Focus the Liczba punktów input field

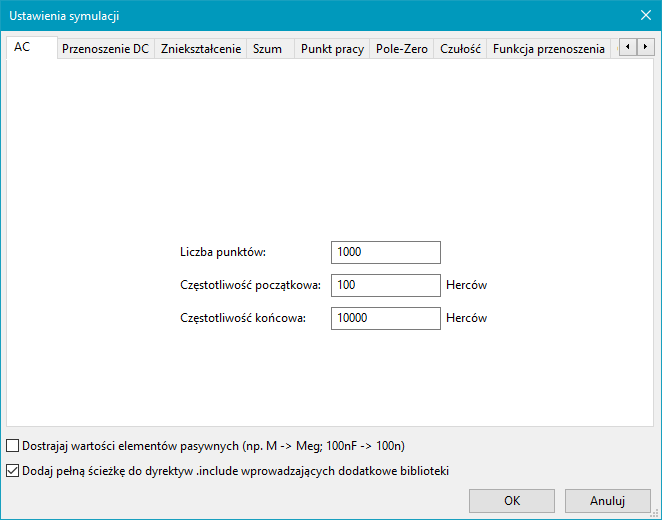[x=385, y=252]
